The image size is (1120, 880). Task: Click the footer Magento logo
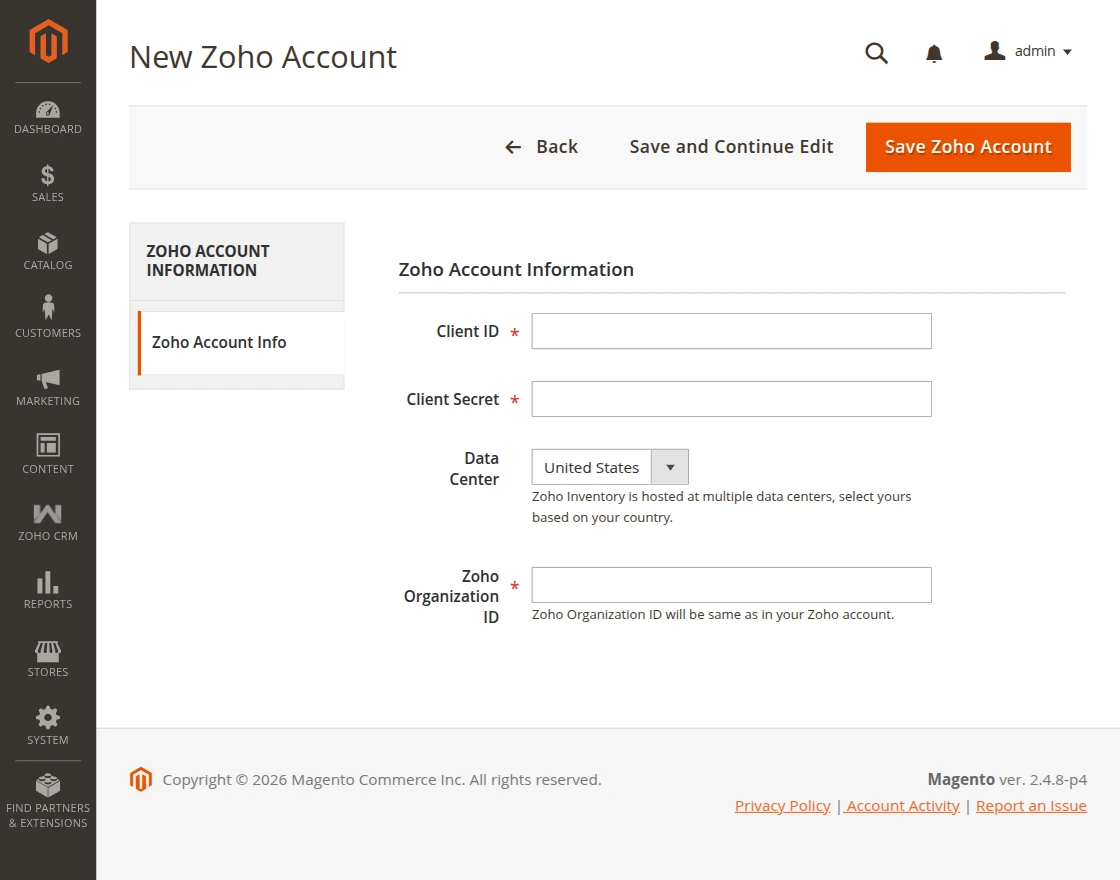141,779
